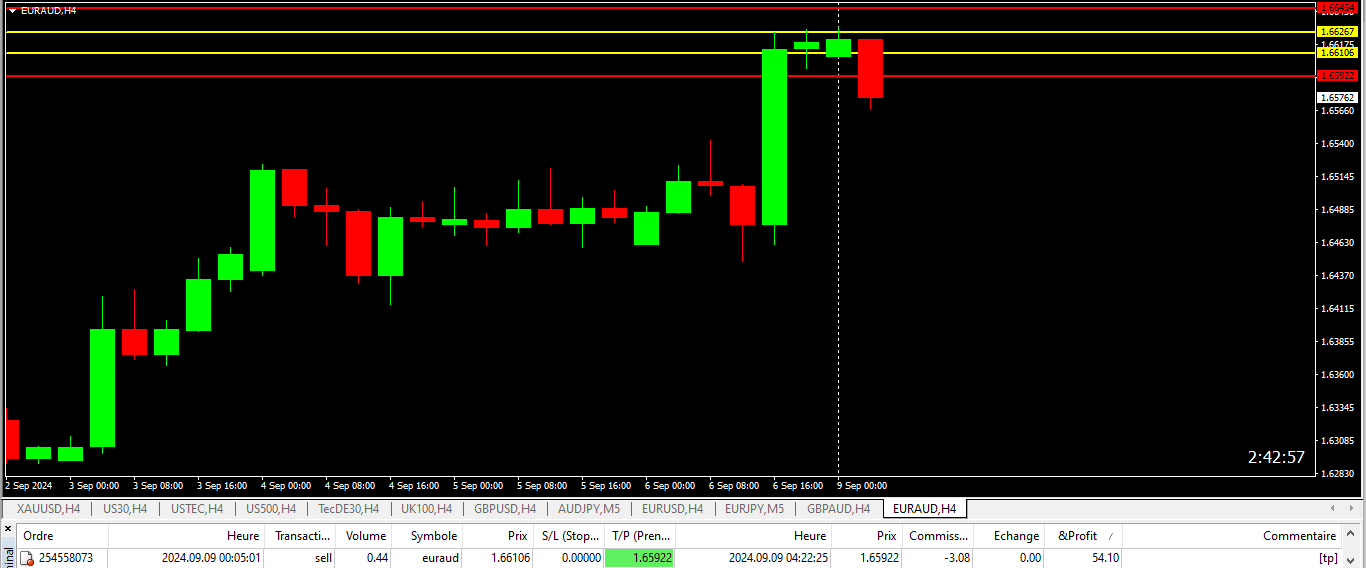Open the TecDE30,H4 chart tab
The height and width of the screenshot is (568, 1366).
tap(348, 508)
